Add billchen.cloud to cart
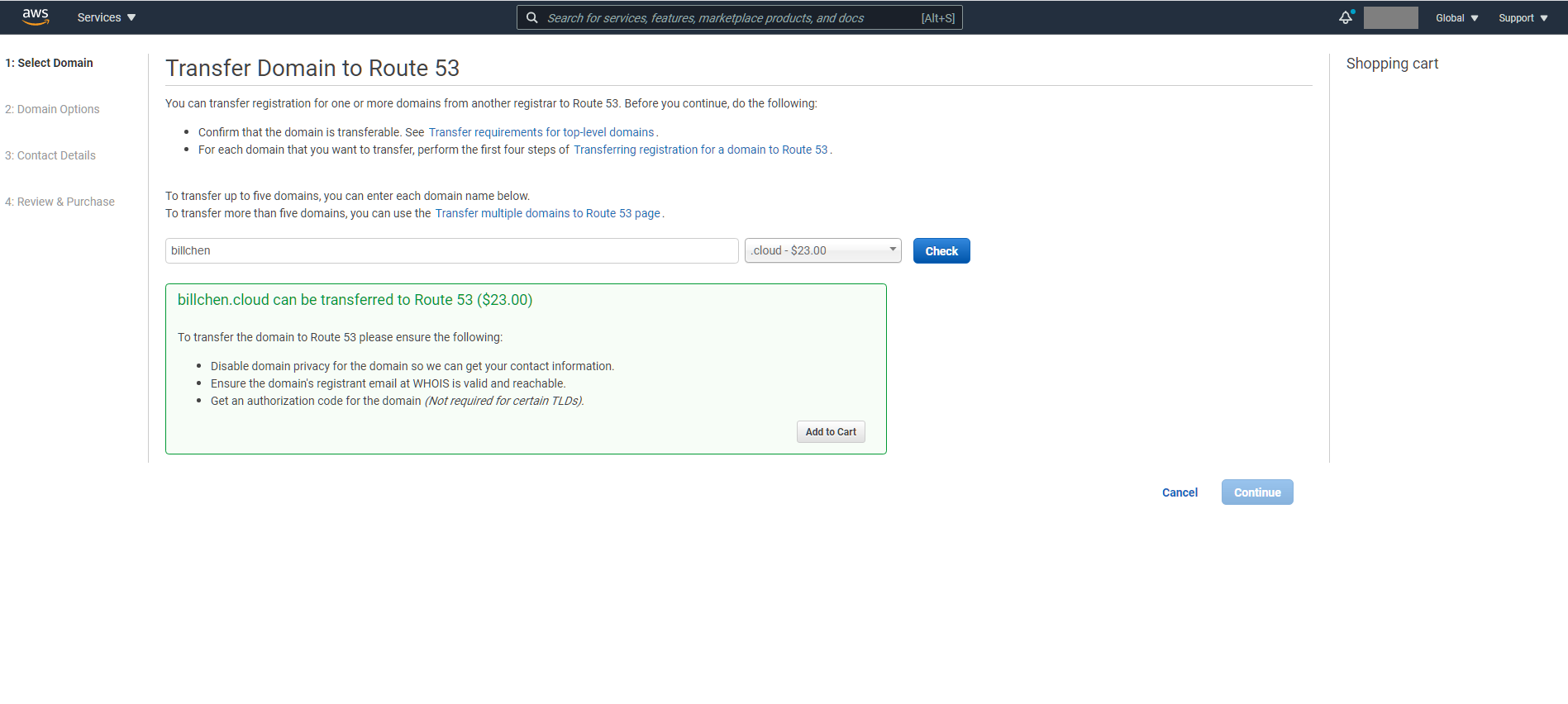The height and width of the screenshot is (704, 1568). (x=831, y=431)
